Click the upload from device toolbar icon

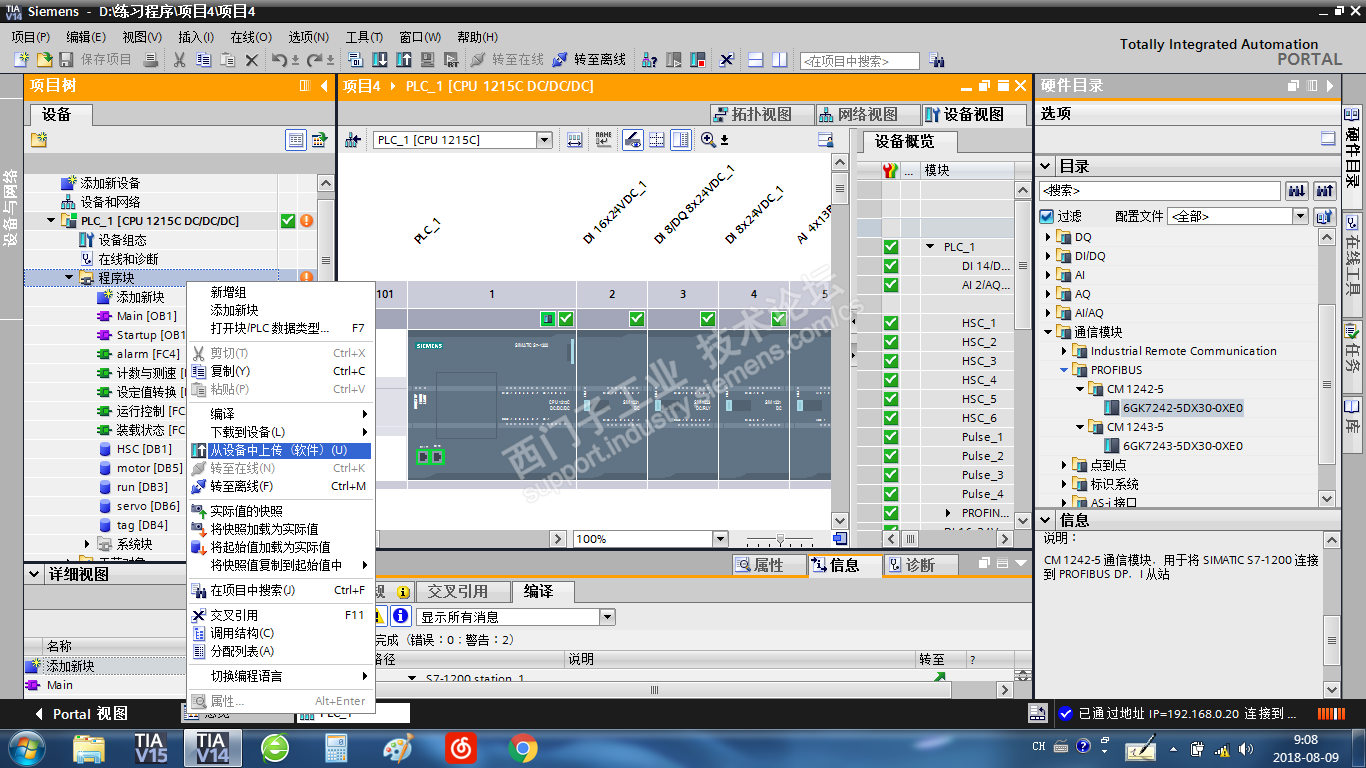[x=404, y=60]
